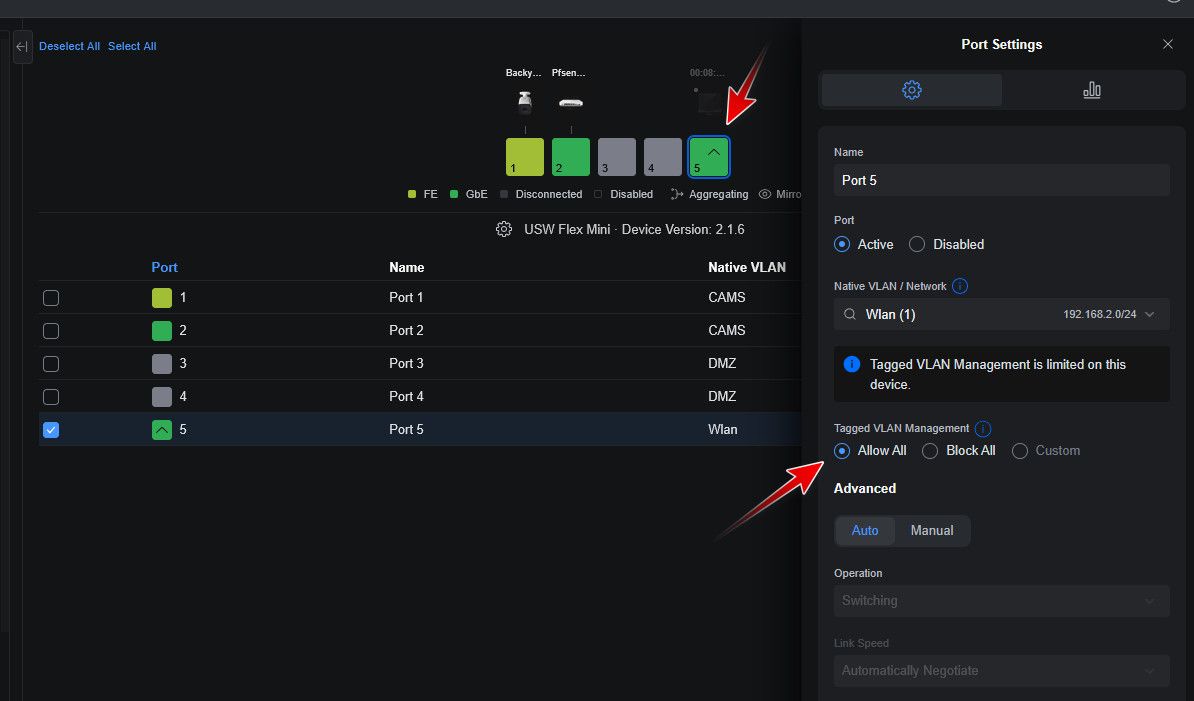Collapse the left sidebar panel arrow
The width and height of the screenshot is (1194, 701).
pos(22,47)
